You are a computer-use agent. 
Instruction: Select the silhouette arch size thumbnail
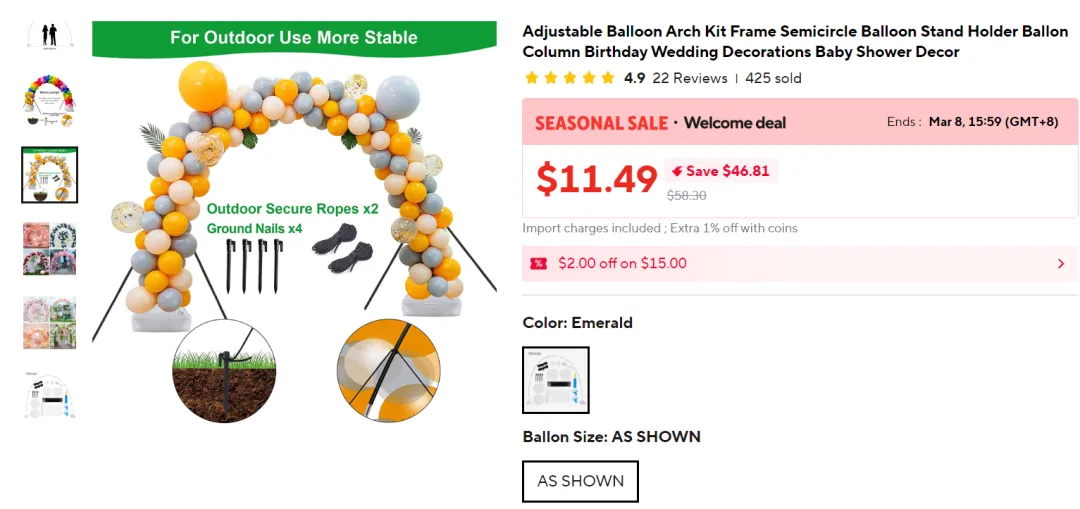49,34
